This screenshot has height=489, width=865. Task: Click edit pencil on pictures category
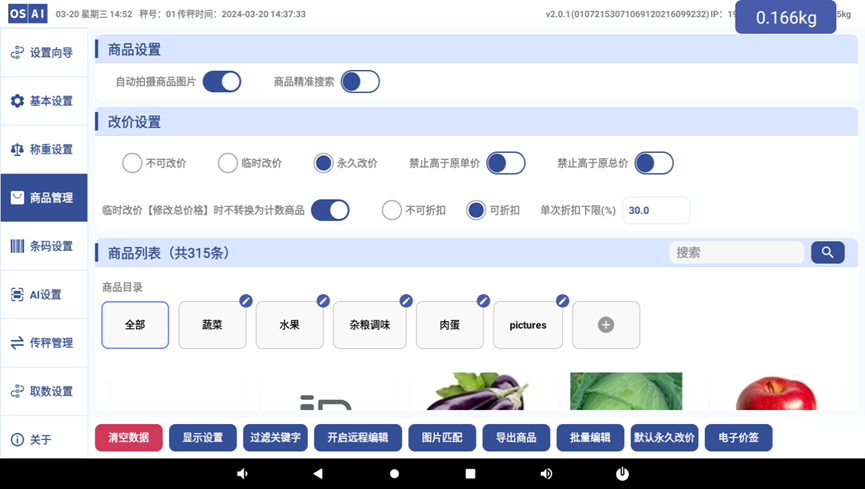(562, 300)
